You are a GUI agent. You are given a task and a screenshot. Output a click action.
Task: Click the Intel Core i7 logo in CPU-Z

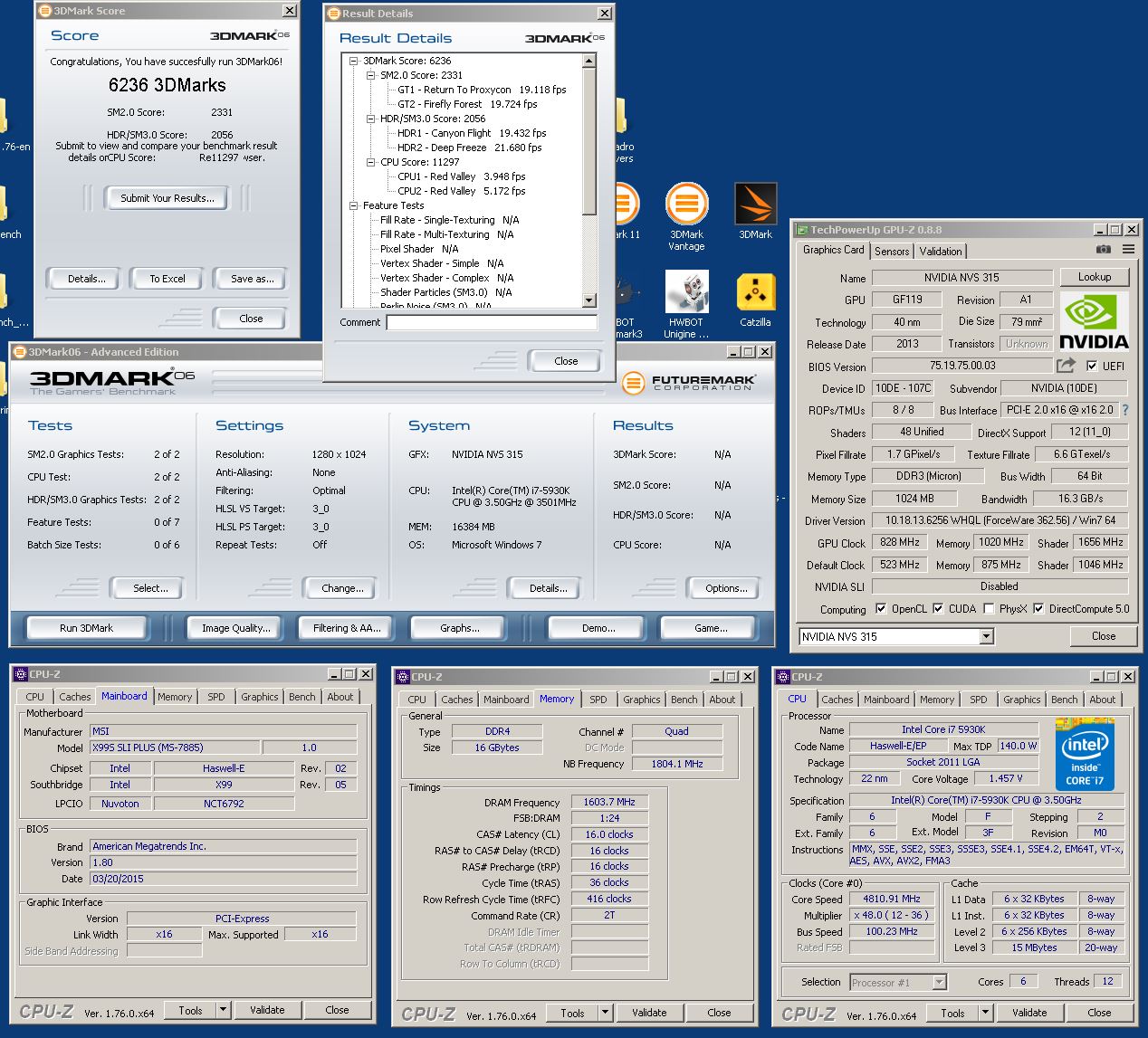tap(1085, 753)
